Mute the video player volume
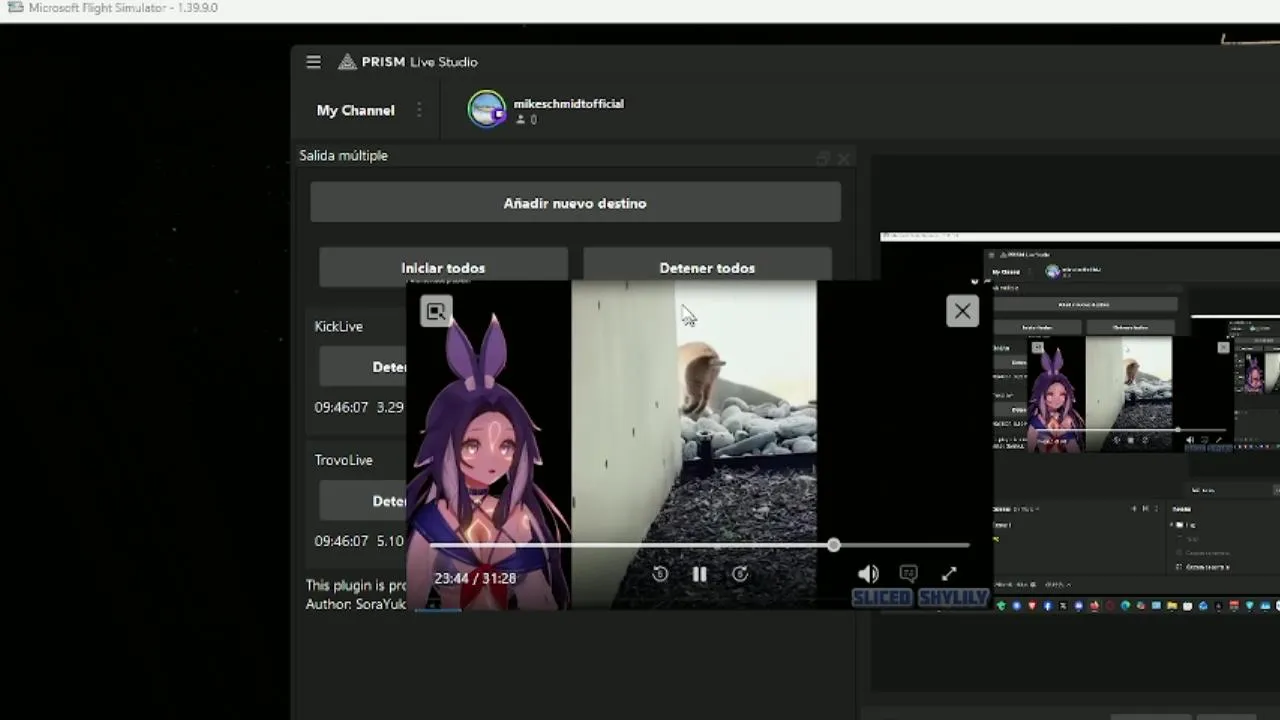This screenshot has width=1280, height=720. coord(868,574)
